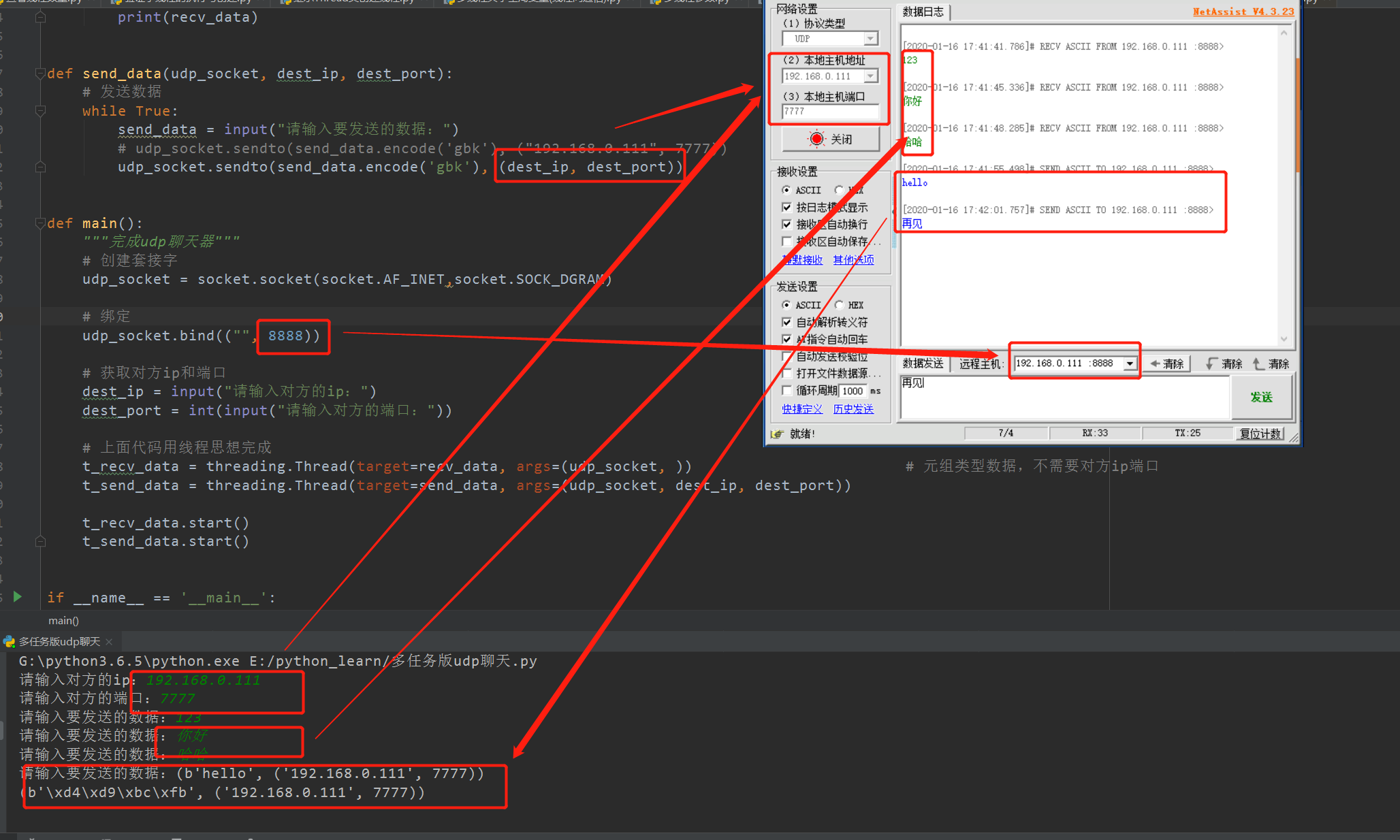The image size is (1400, 840).
Task: Click the up-arrow 清除 icon button
Action: [1271, 364]
